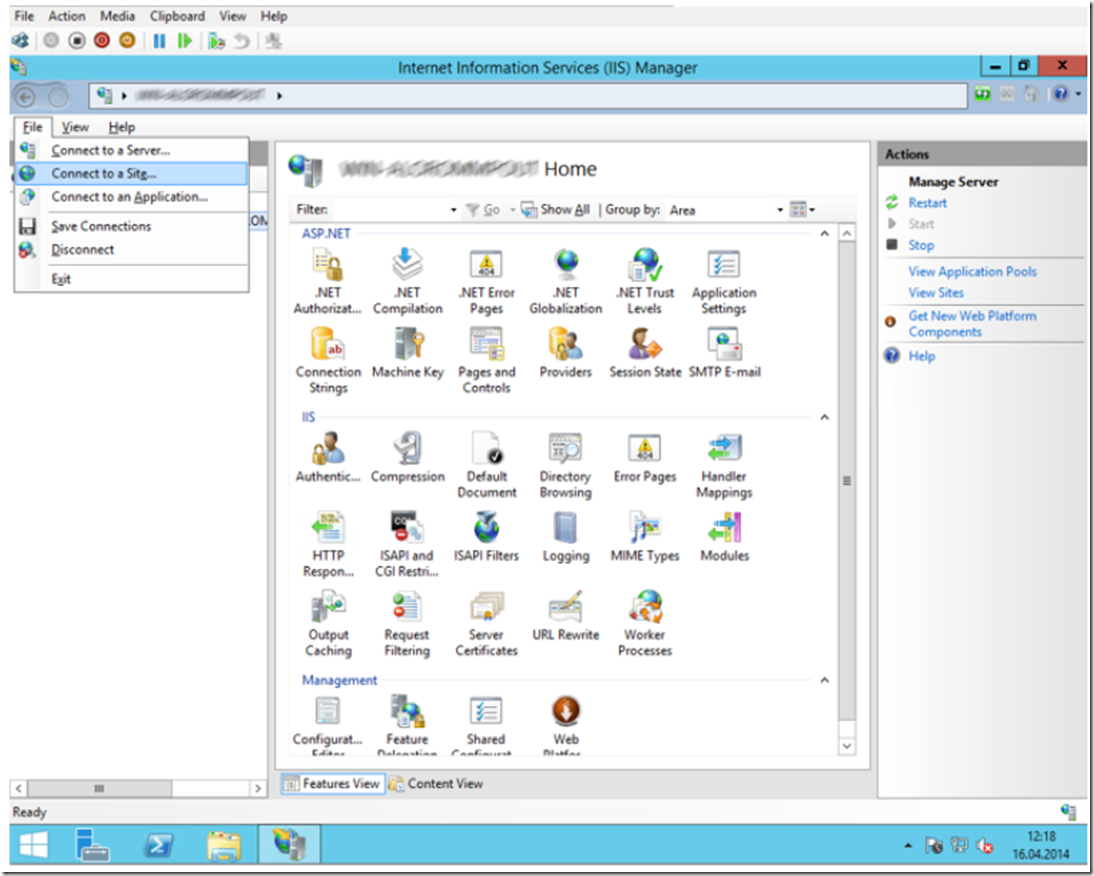Select the Modules icon
This screenshot has width=1094, height=876.
point(724,537)
